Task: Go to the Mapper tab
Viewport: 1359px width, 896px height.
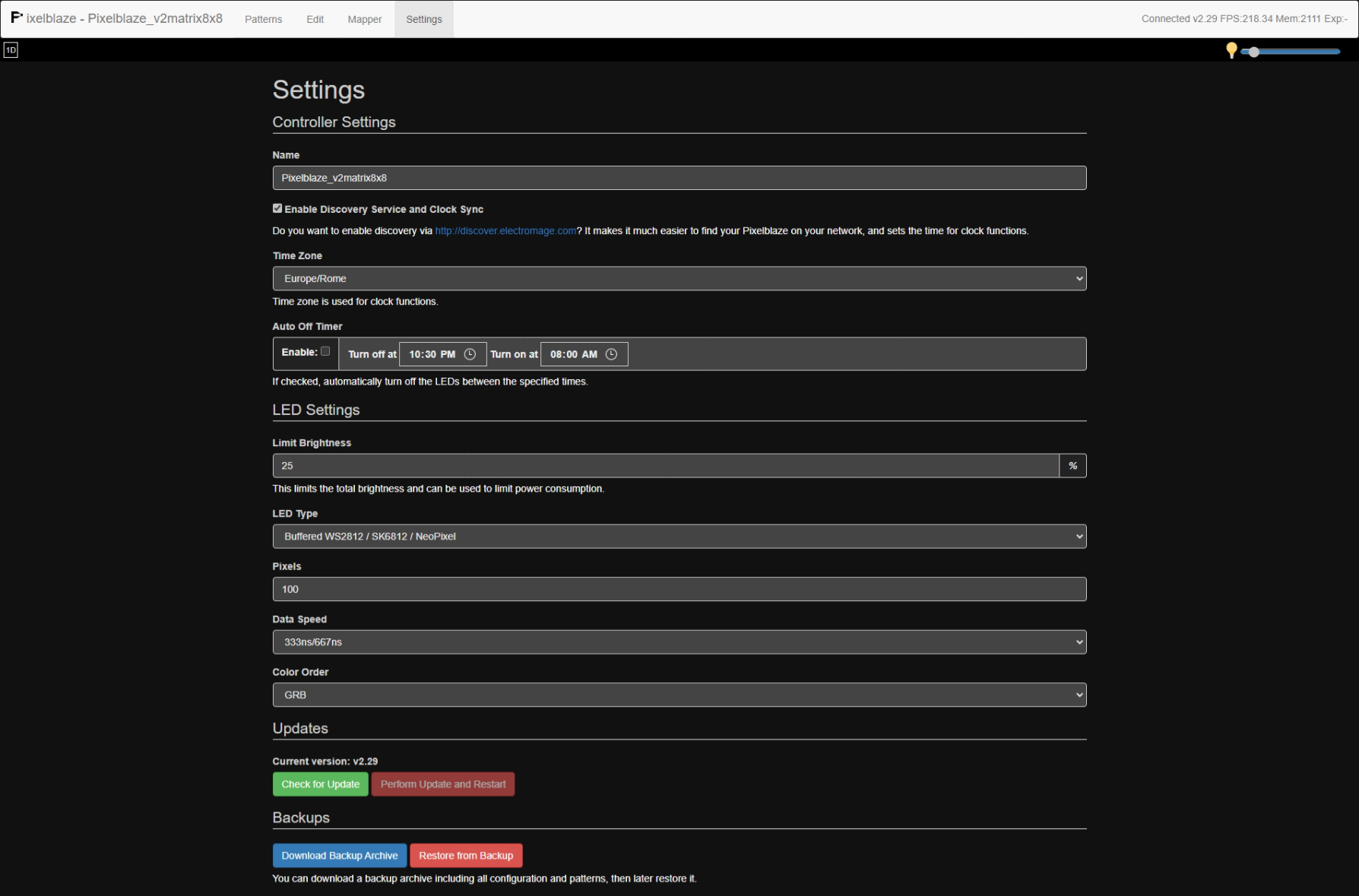Action: 365,19
